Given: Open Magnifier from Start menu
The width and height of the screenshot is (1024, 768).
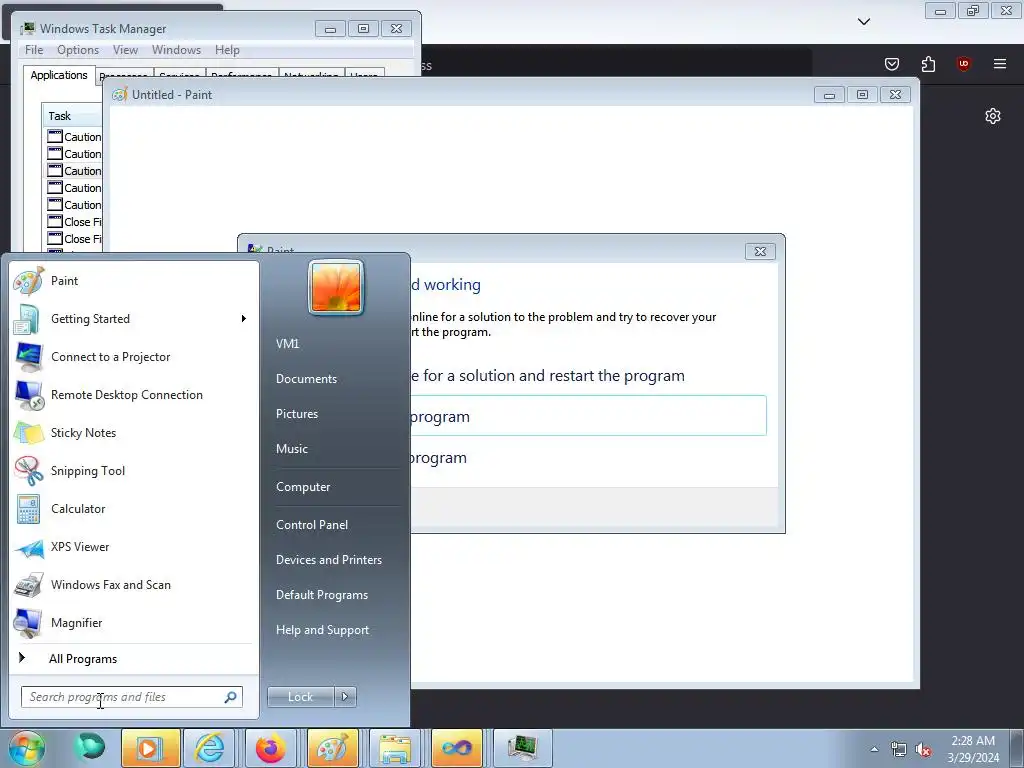Looking at the screenshot, I should pos(134,622).
